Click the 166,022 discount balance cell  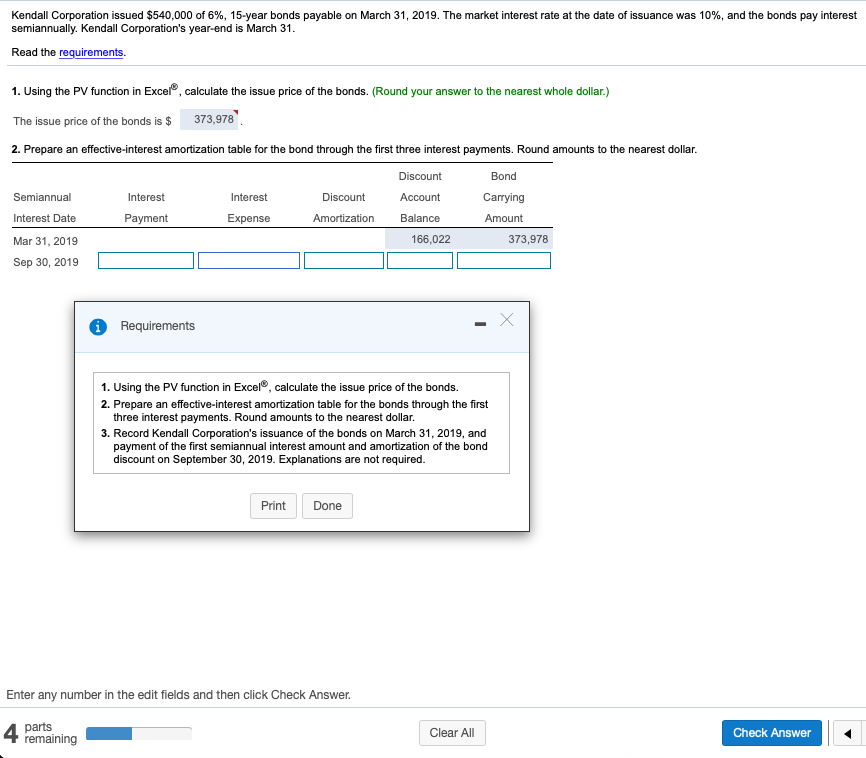click(420, 239)
